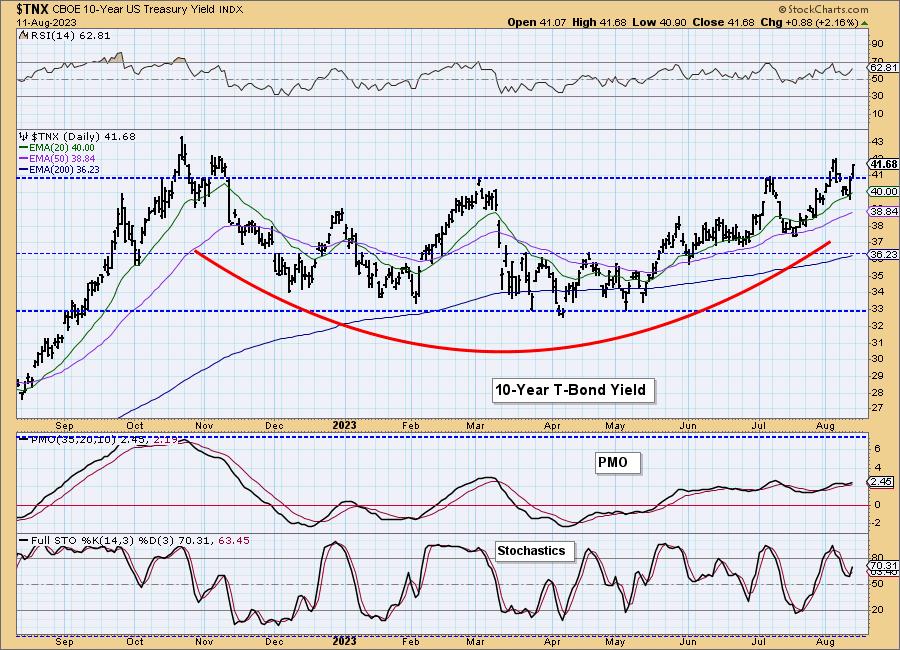This screenshot has width=900, height=650.
Task: Click the 62.81 value tag on the RSI axis
Action: [x=884, y=67]
